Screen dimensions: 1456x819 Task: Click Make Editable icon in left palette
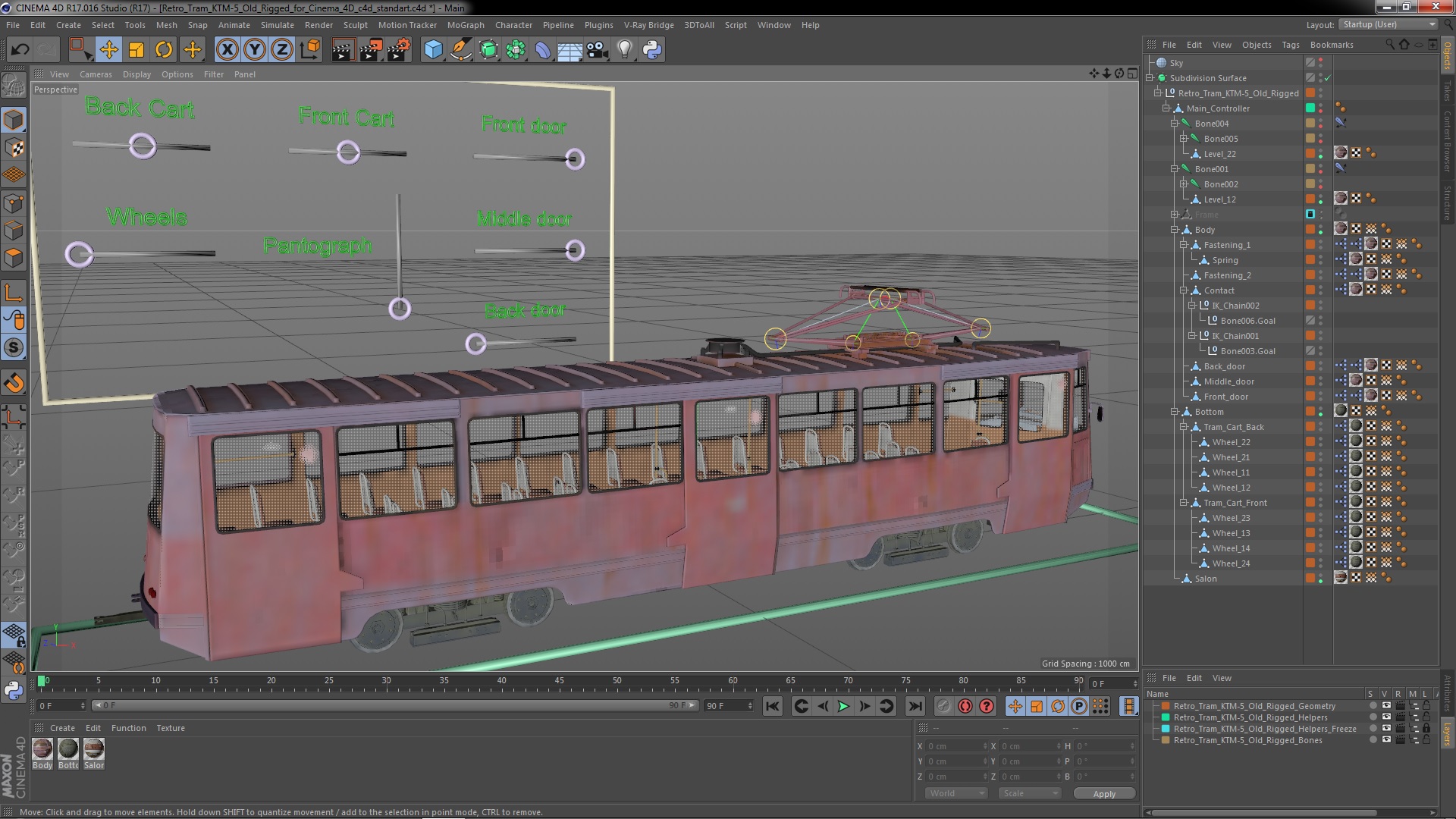point(14,86)
